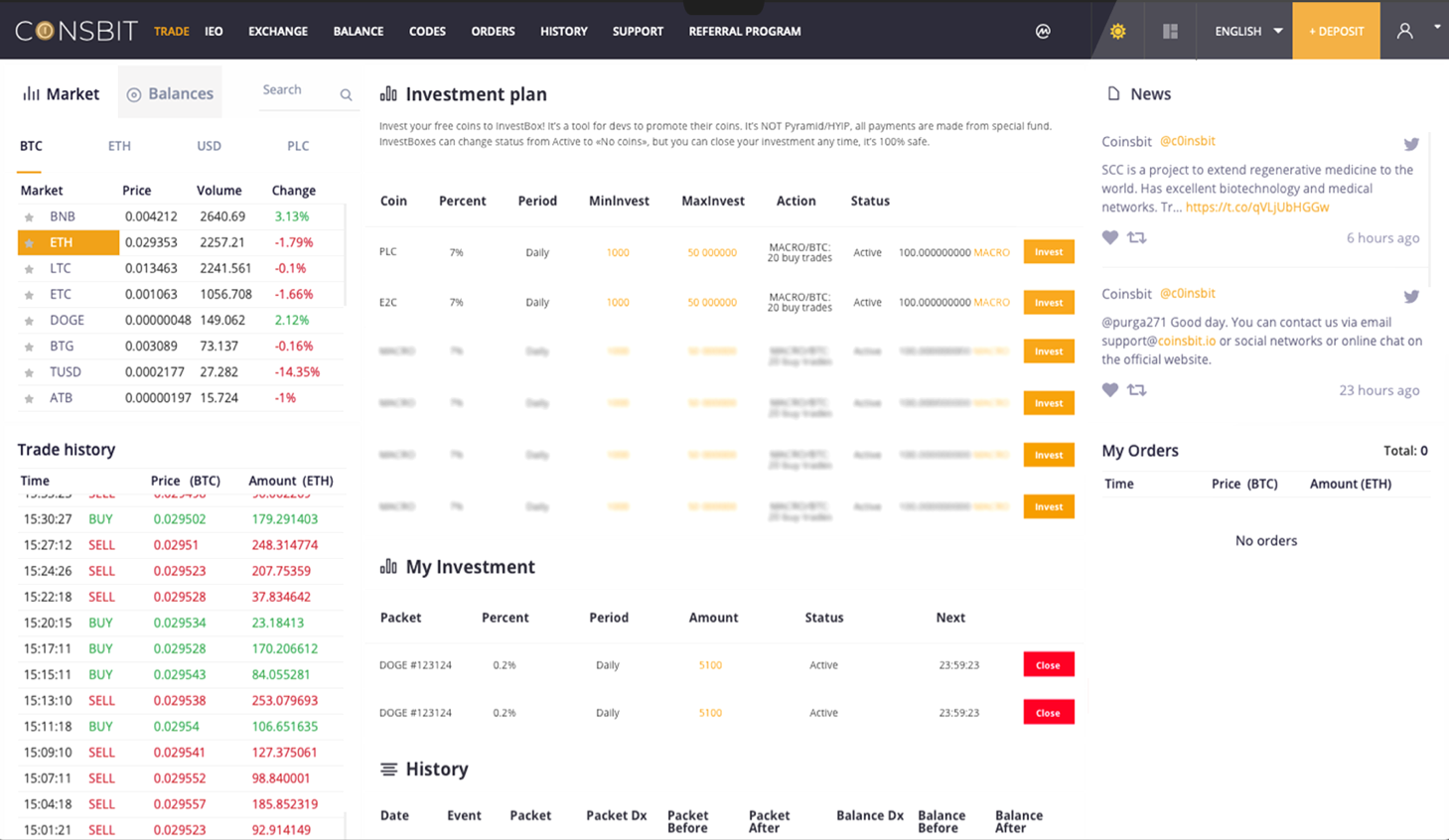Viewport: 1449px width, 840px height.
Task: Click Invest button for PLC plan
Action: [1049, 252]
